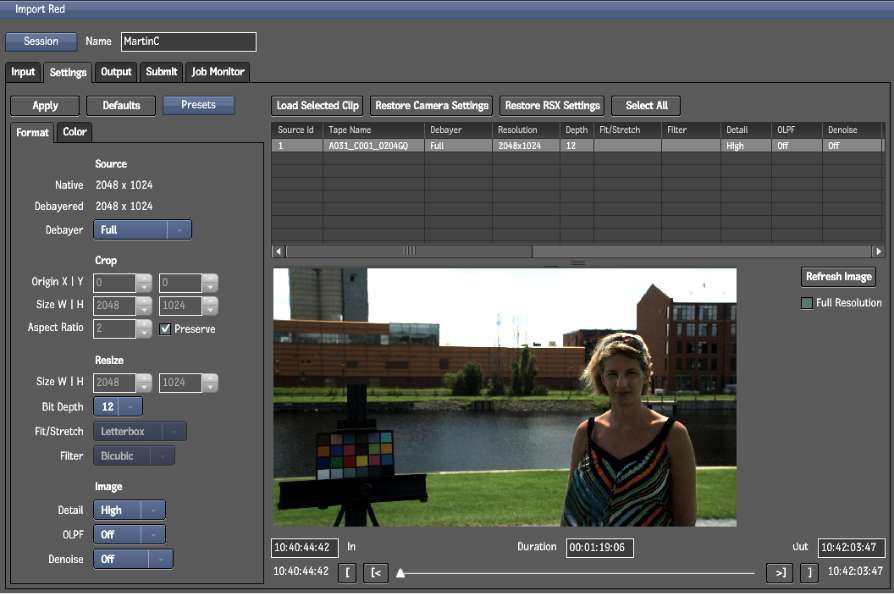This screenshot has width=894, height=594.
Task: Toggle the Preserve aspect ratio checkbox
Action: (x=166, y=329)
